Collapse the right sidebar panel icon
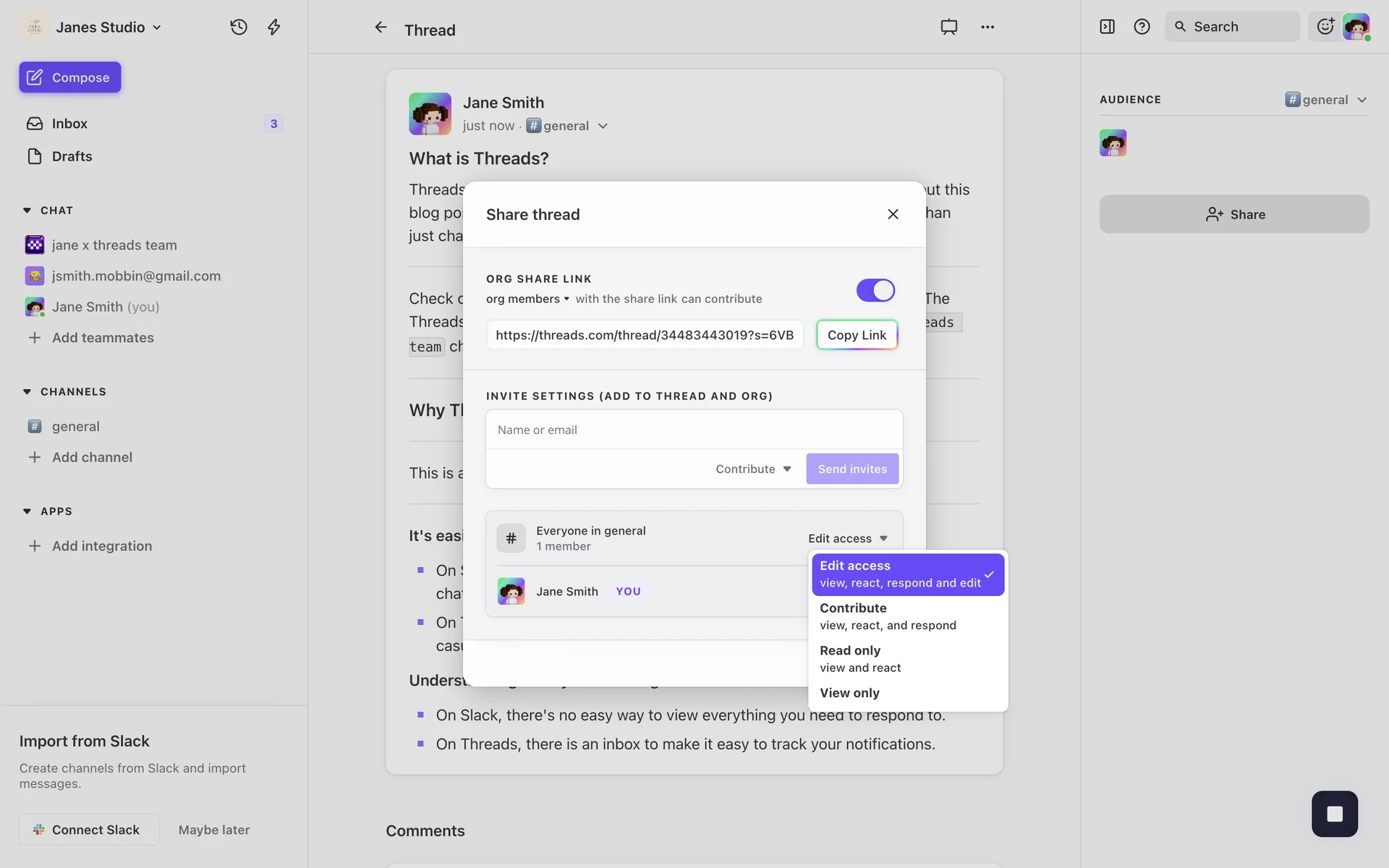The width and height of the screenshot is (1389, 868). tap(1107, 27)
